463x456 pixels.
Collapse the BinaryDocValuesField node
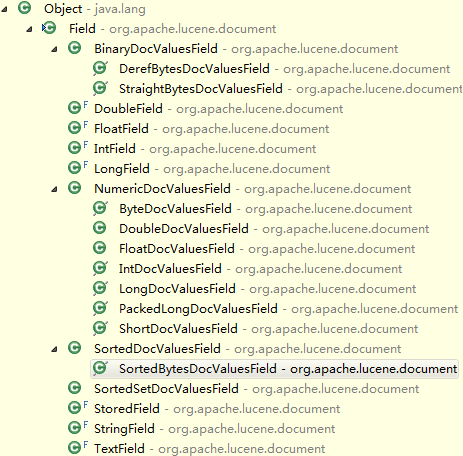[54, 49]
